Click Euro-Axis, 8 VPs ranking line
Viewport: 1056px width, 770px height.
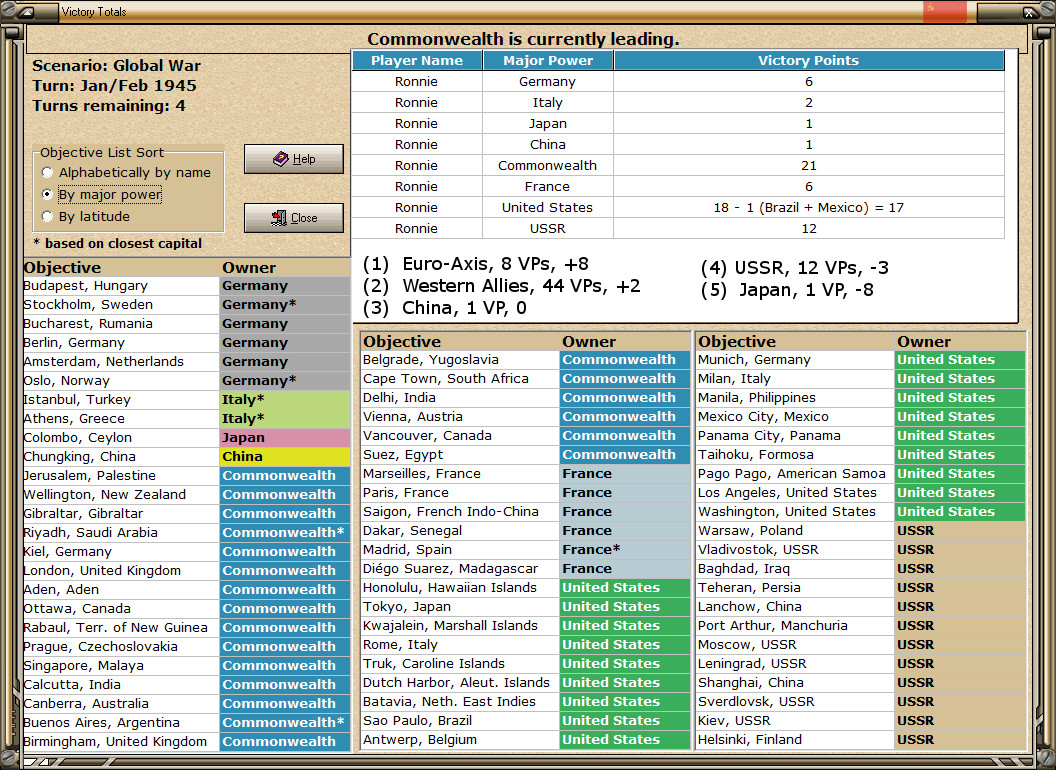pyautogui.click(x=475, y=263)
